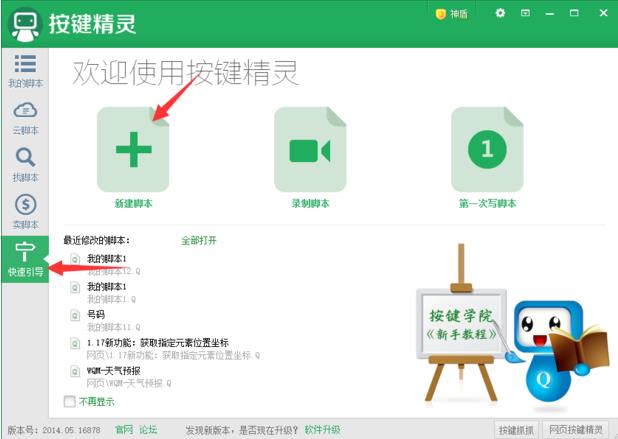Image resolution: width=618 pixels, height=439 pixels.
Task: Open 云脚本 cloud scripts section
Action: [x=25, y=118]
